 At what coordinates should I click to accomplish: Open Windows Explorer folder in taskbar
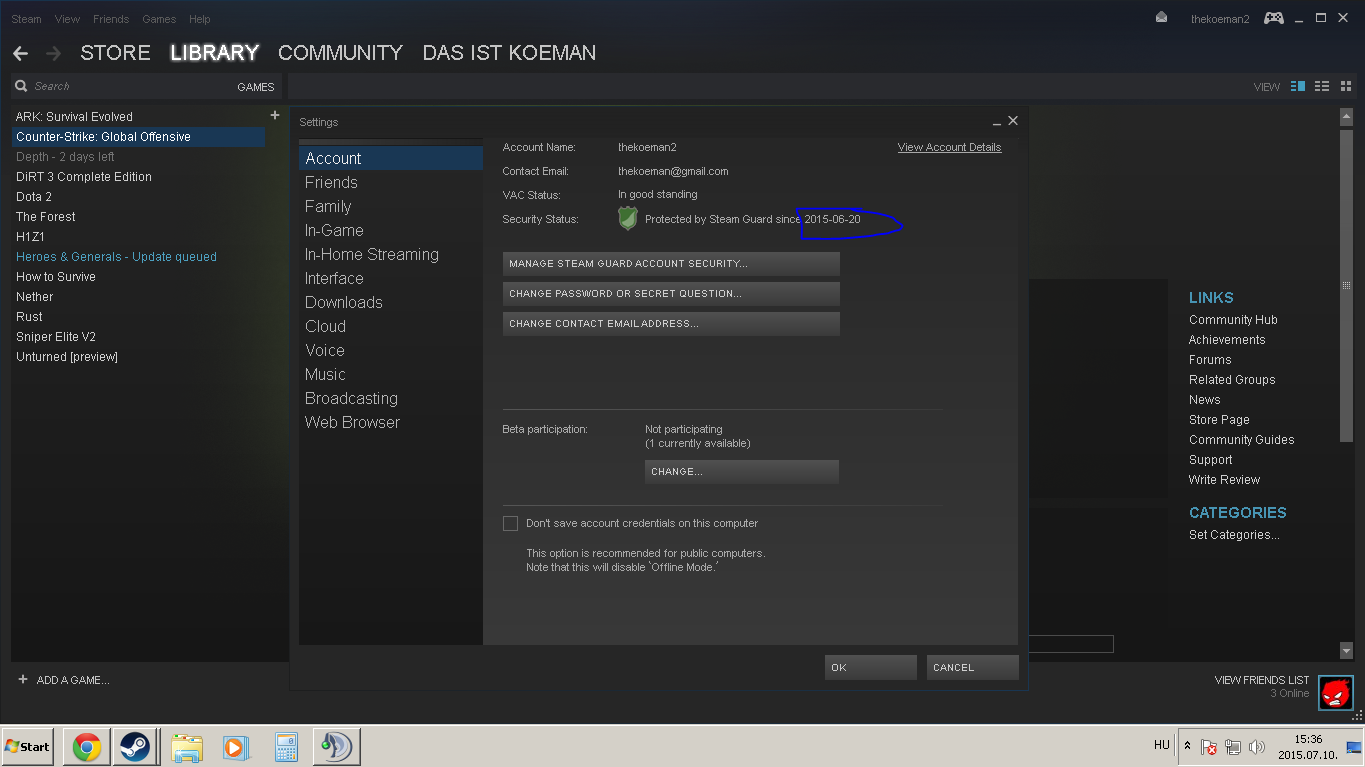click(x=187, y=747)
